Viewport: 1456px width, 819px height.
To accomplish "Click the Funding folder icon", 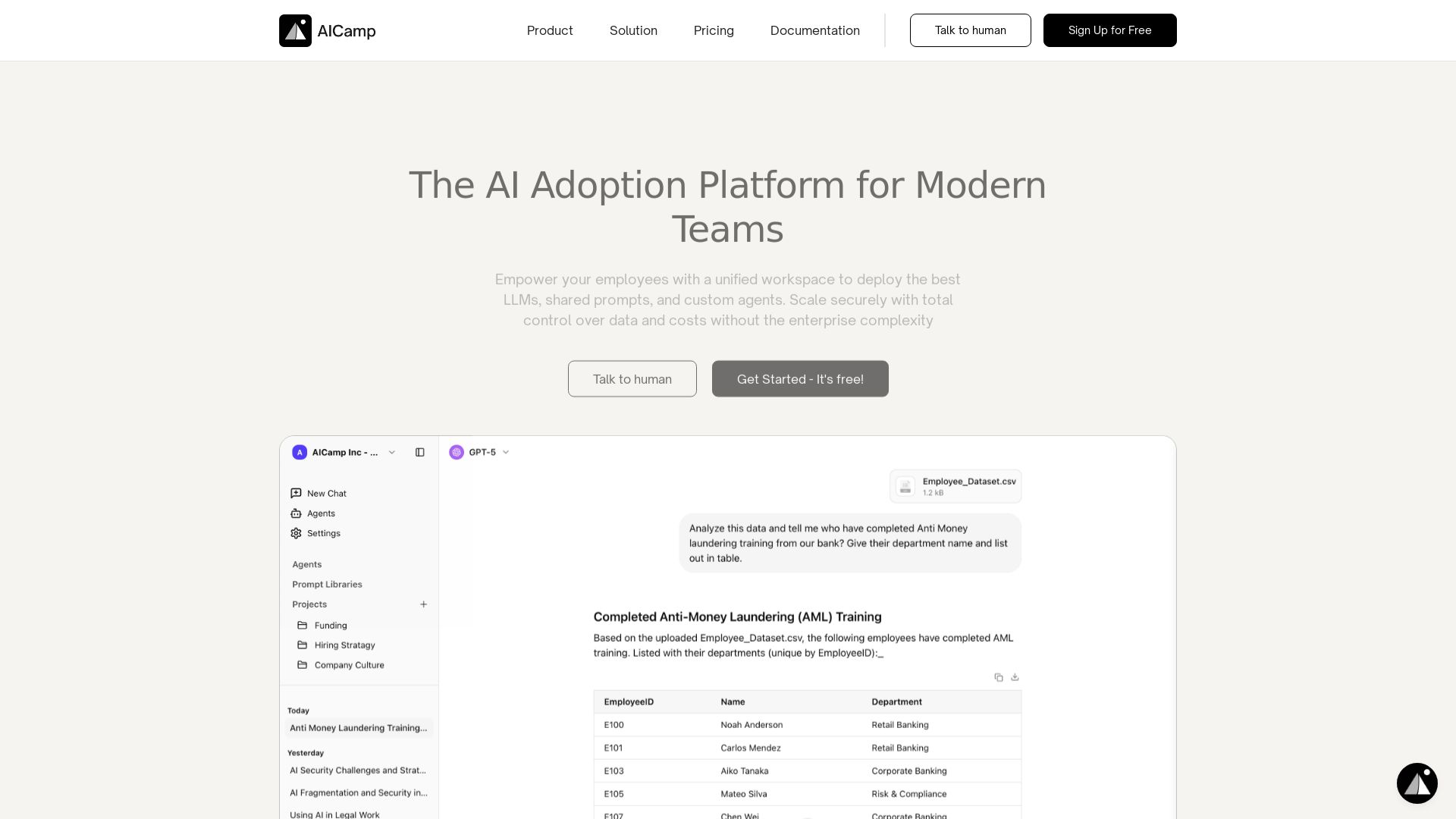I will [303, 625].
